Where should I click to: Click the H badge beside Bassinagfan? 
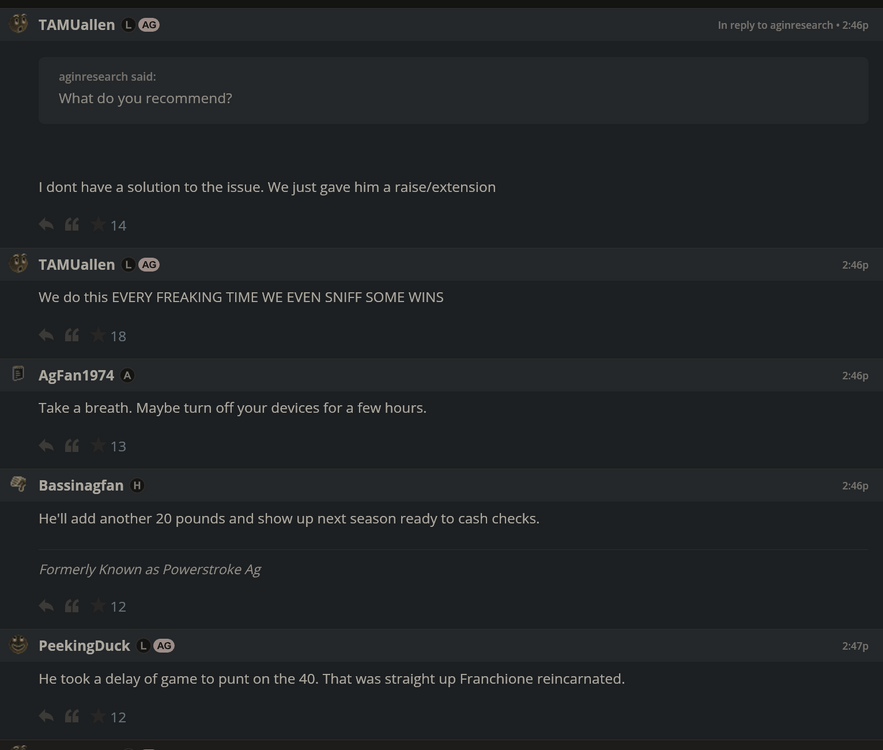137,485
